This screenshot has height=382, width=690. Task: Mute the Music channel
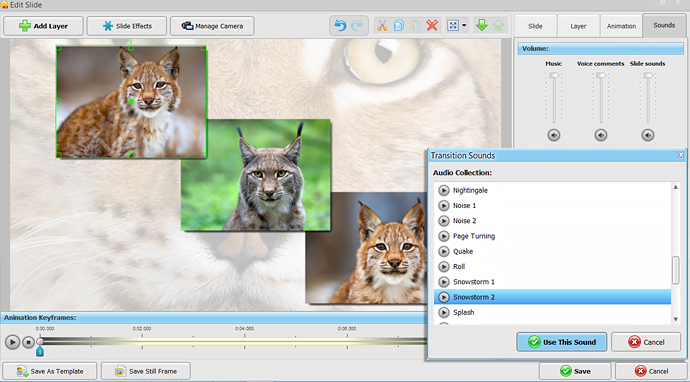[554, 135]
